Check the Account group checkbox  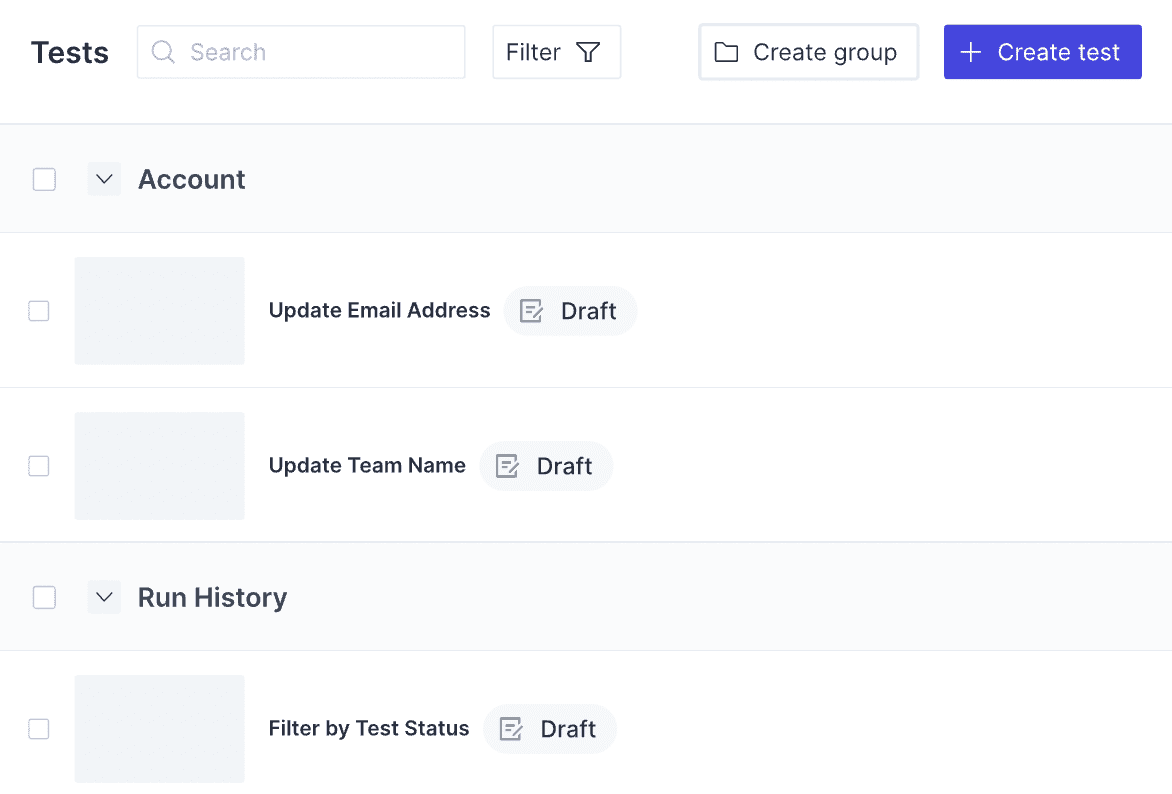click(x=44, y=178)
